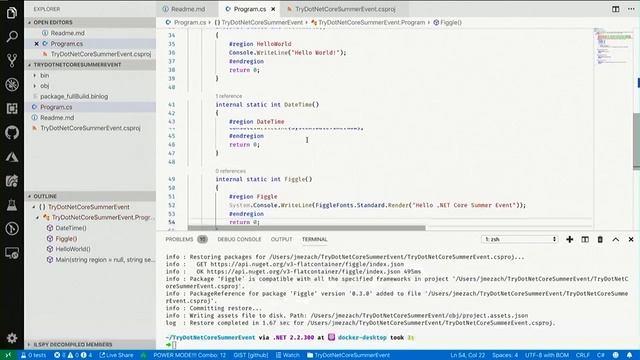Open the Explorer view in activity bar
This screenshot has height=360, width=640.
pyautogui.click(x=11, y=13)
